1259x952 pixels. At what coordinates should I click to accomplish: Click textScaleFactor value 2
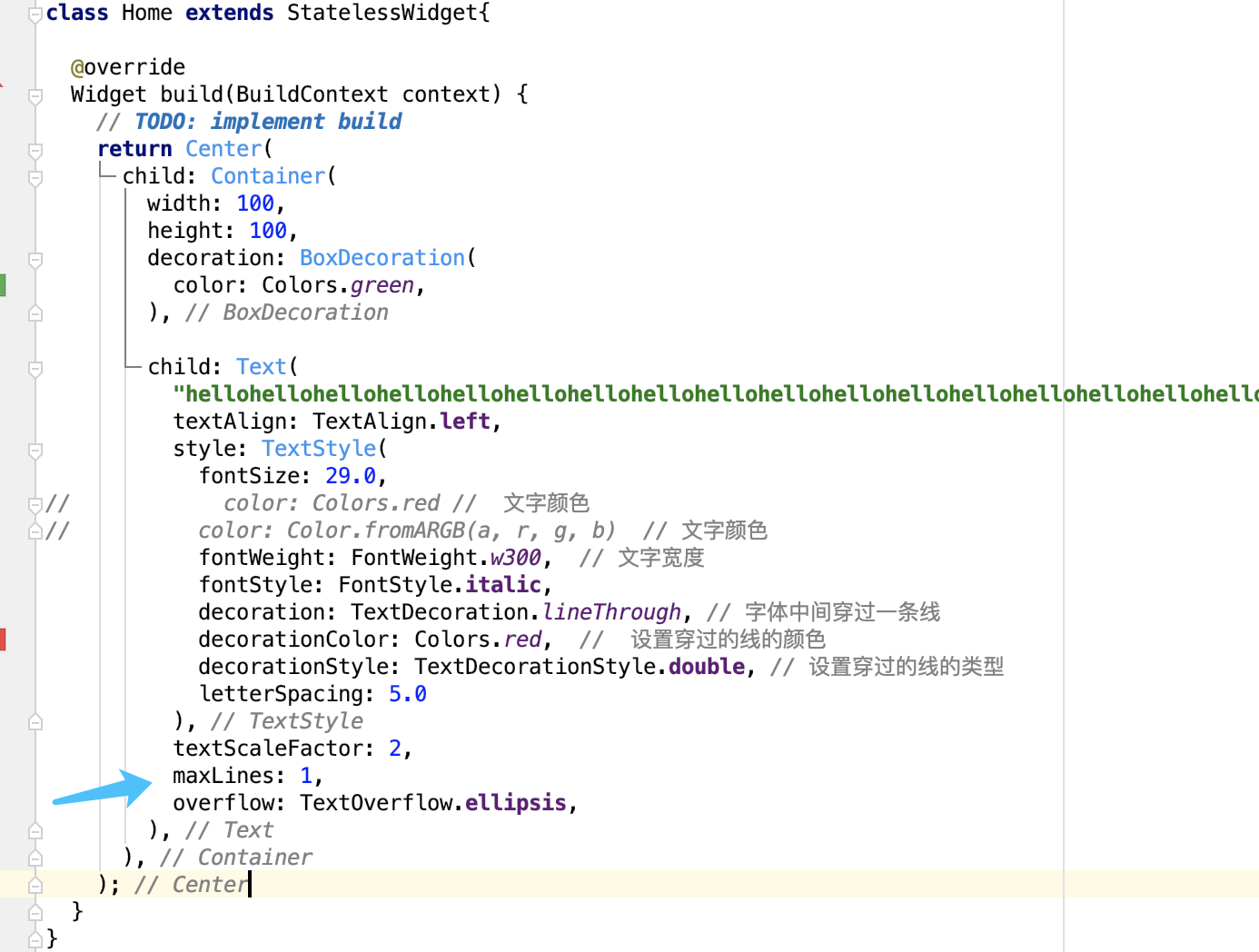pyautogui.click(x=395, y=749)
